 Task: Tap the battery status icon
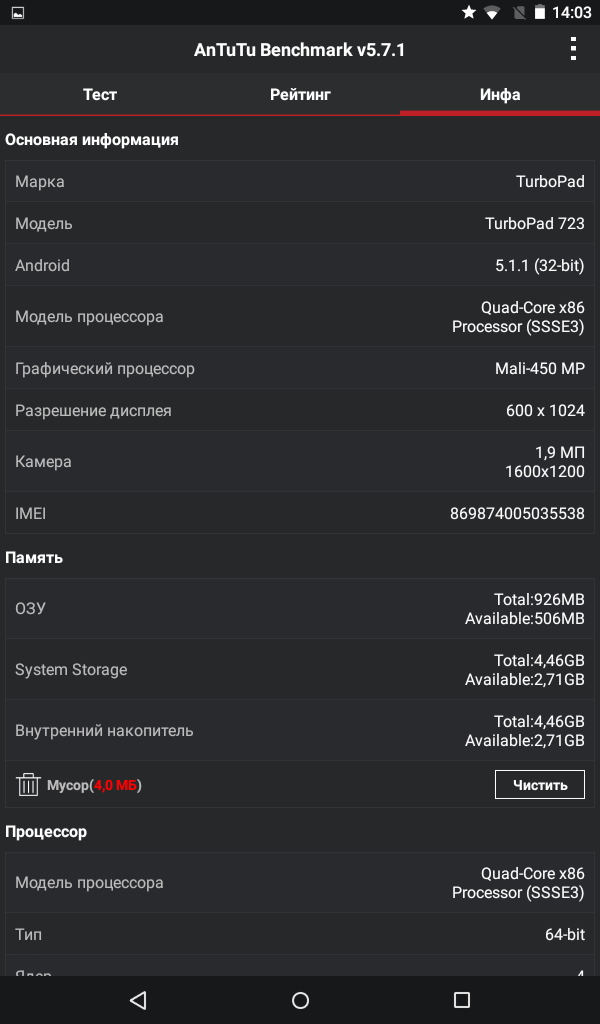(x=540, y=13)
